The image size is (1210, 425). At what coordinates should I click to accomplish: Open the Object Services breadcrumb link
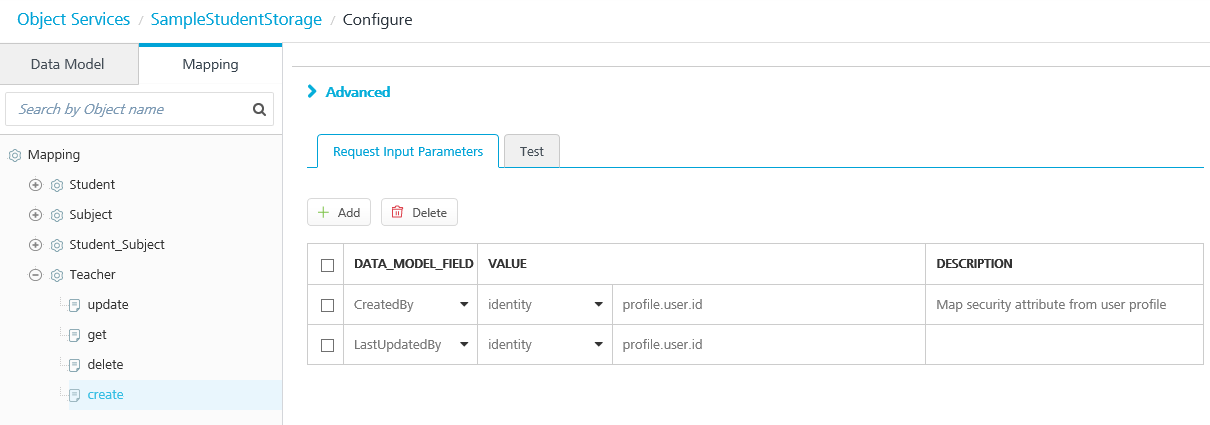(74, 19)
